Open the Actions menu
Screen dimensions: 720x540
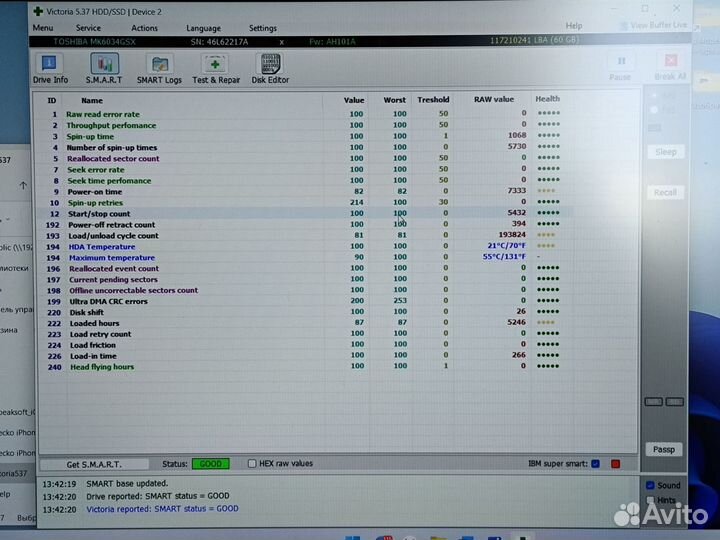click(144, 28)
